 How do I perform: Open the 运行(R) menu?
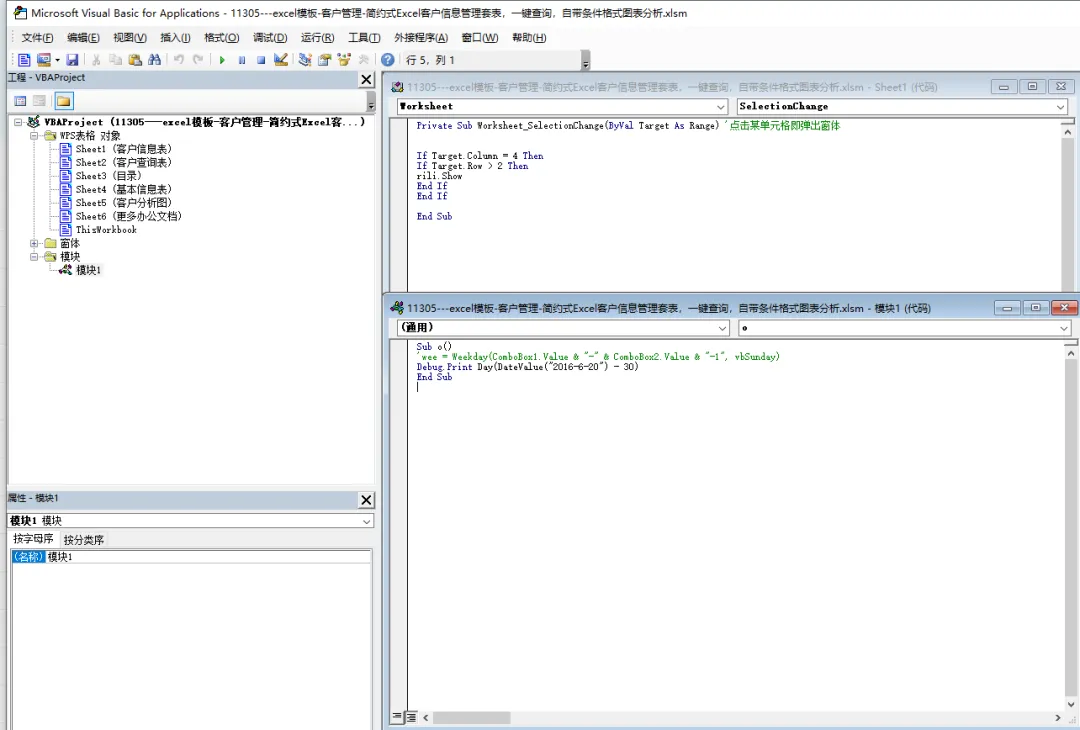(x=318, y=38)
